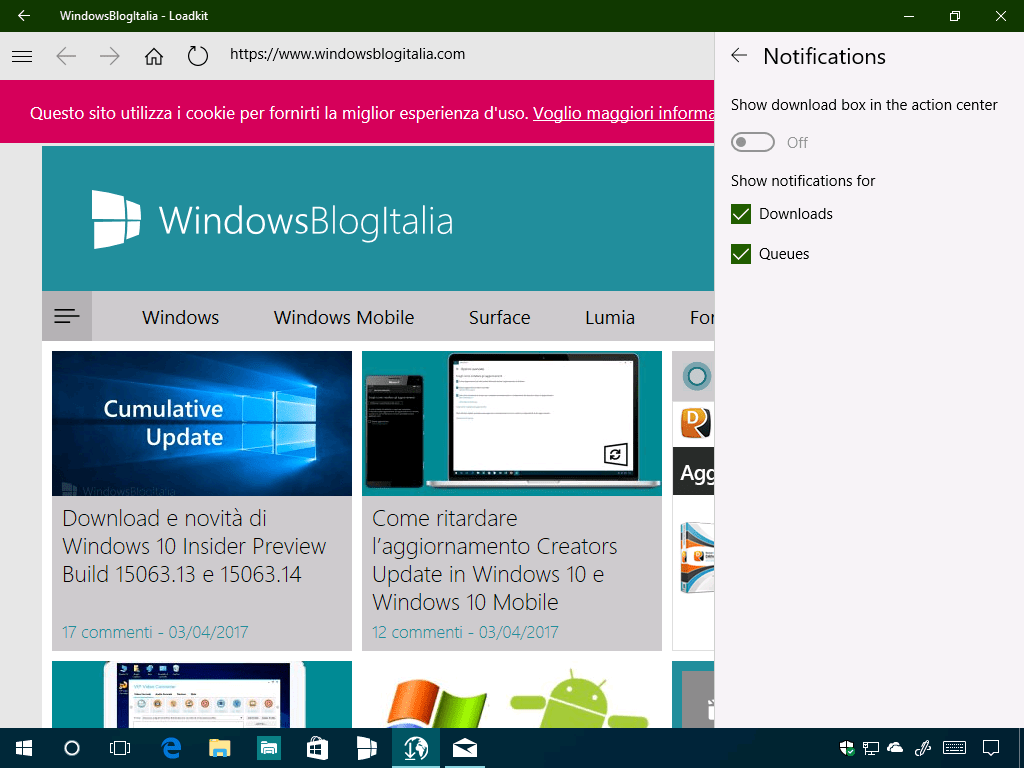Screen dimensions: 1024x768
Task: Toggle show download box in action center
Action: pyautogui.click(x=752, y=142)
